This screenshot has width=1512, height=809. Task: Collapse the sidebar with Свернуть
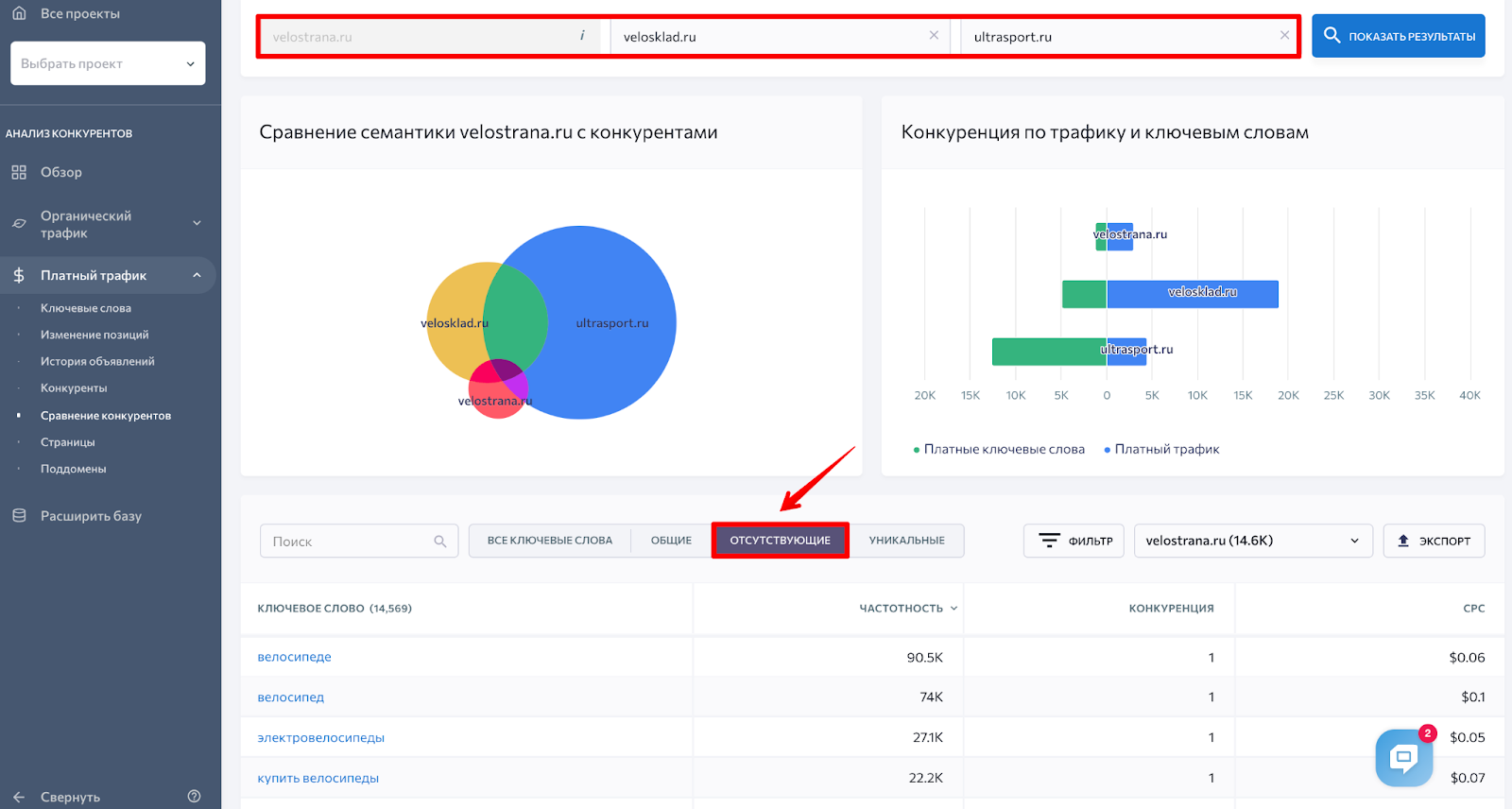pos(70,797)
